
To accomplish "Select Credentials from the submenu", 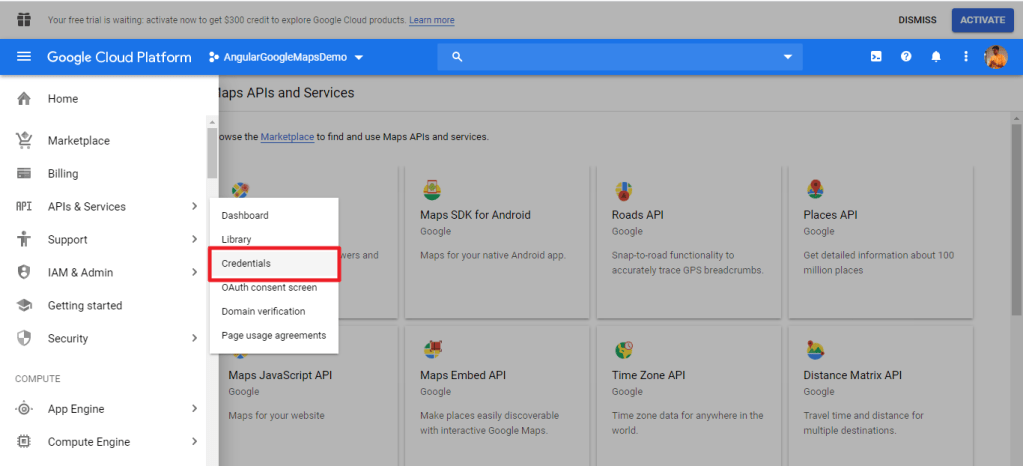I will coord(246,263).
